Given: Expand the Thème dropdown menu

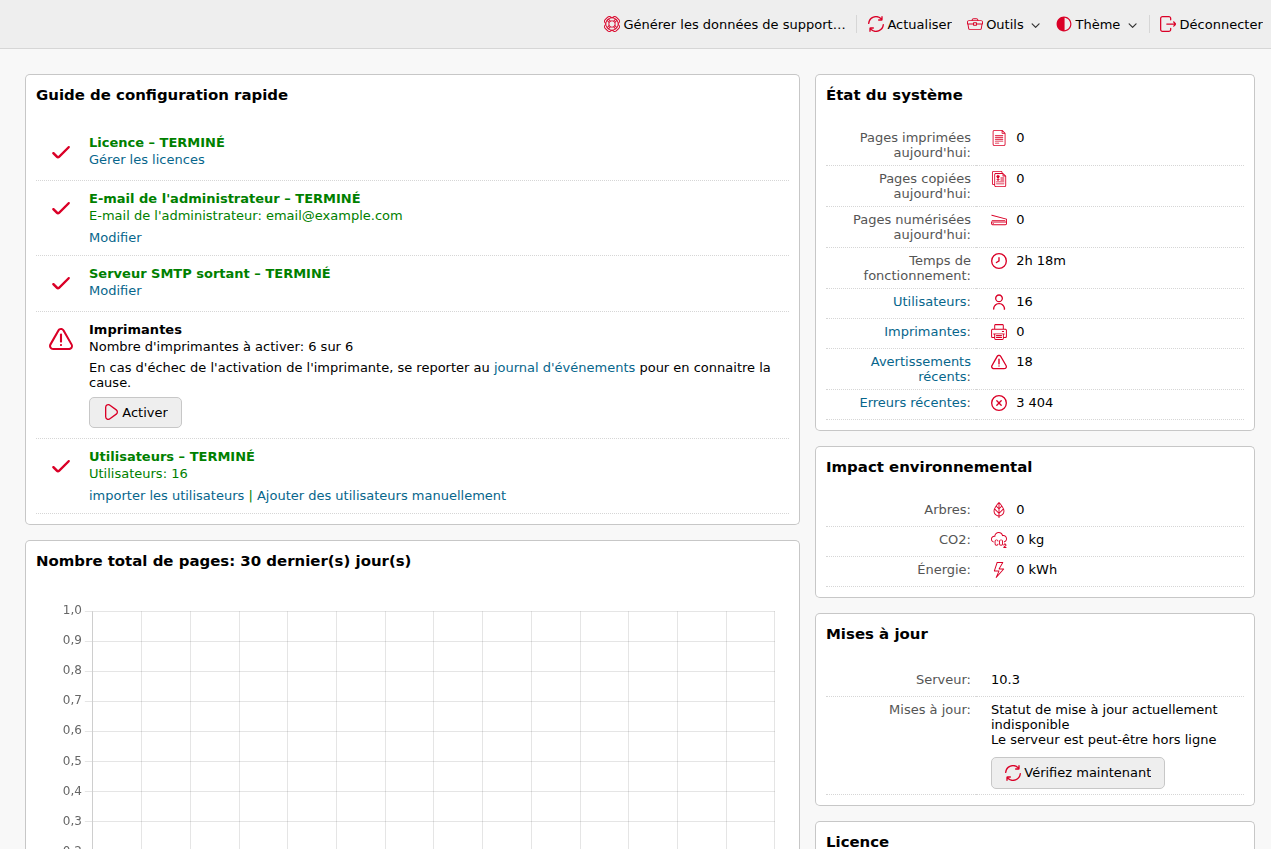Looking at the screenshot, I should click(x=1097, y=24).
